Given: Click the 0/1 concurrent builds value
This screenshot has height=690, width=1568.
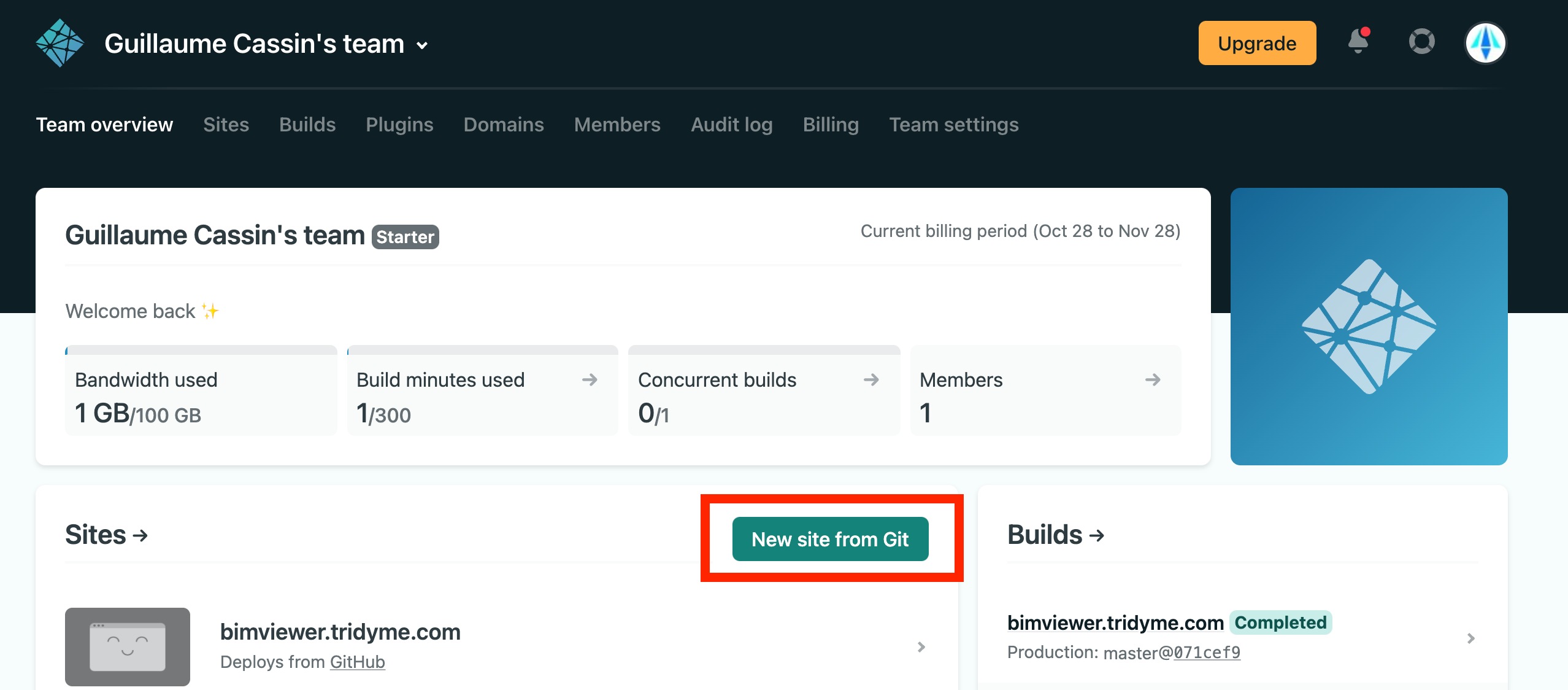Looking at the screenshot, I should [x=653, y=413].
